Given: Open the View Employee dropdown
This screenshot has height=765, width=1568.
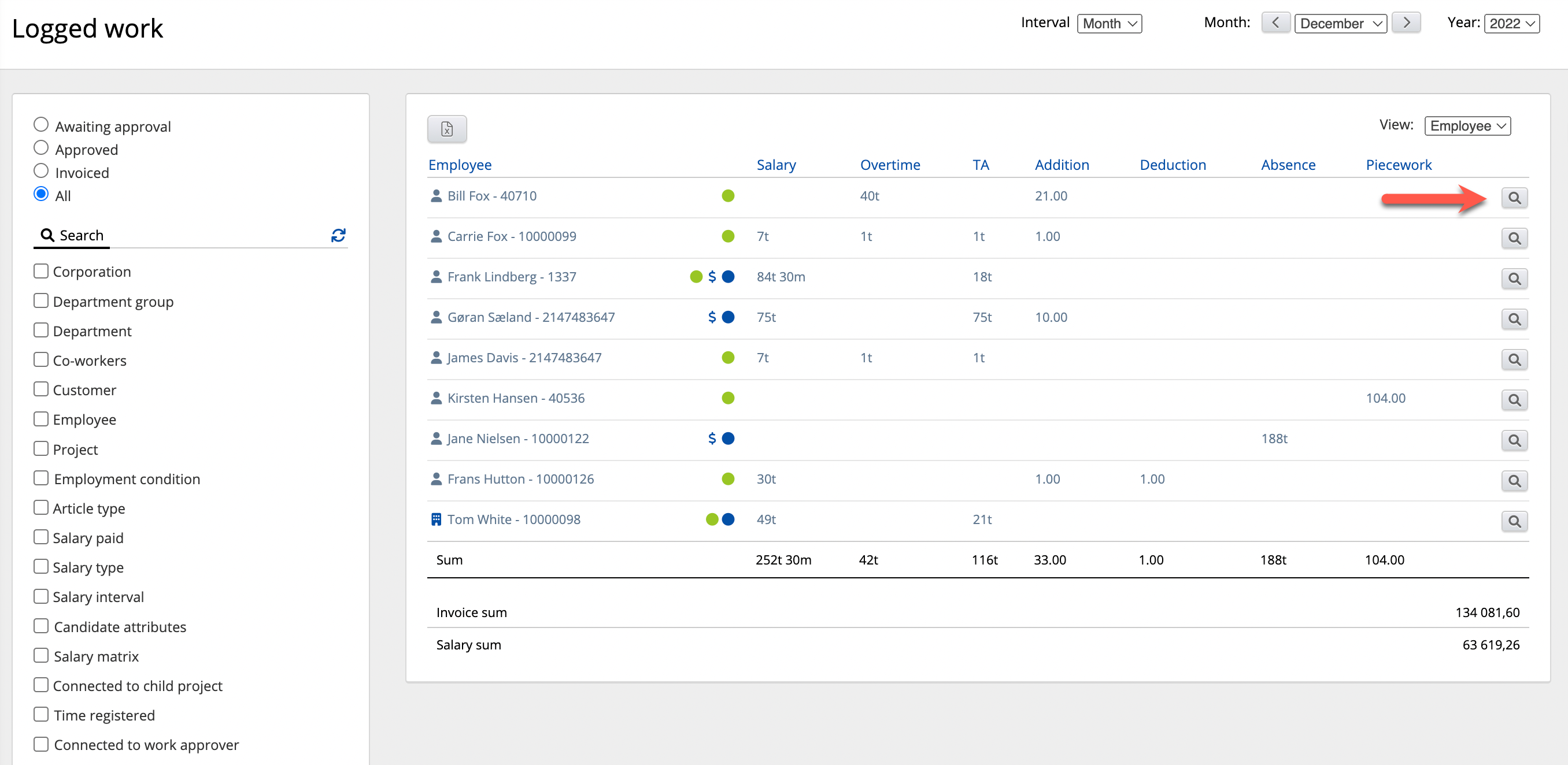Looking at the screenshot, I should pyautogui.click(x=1467, y=126).
